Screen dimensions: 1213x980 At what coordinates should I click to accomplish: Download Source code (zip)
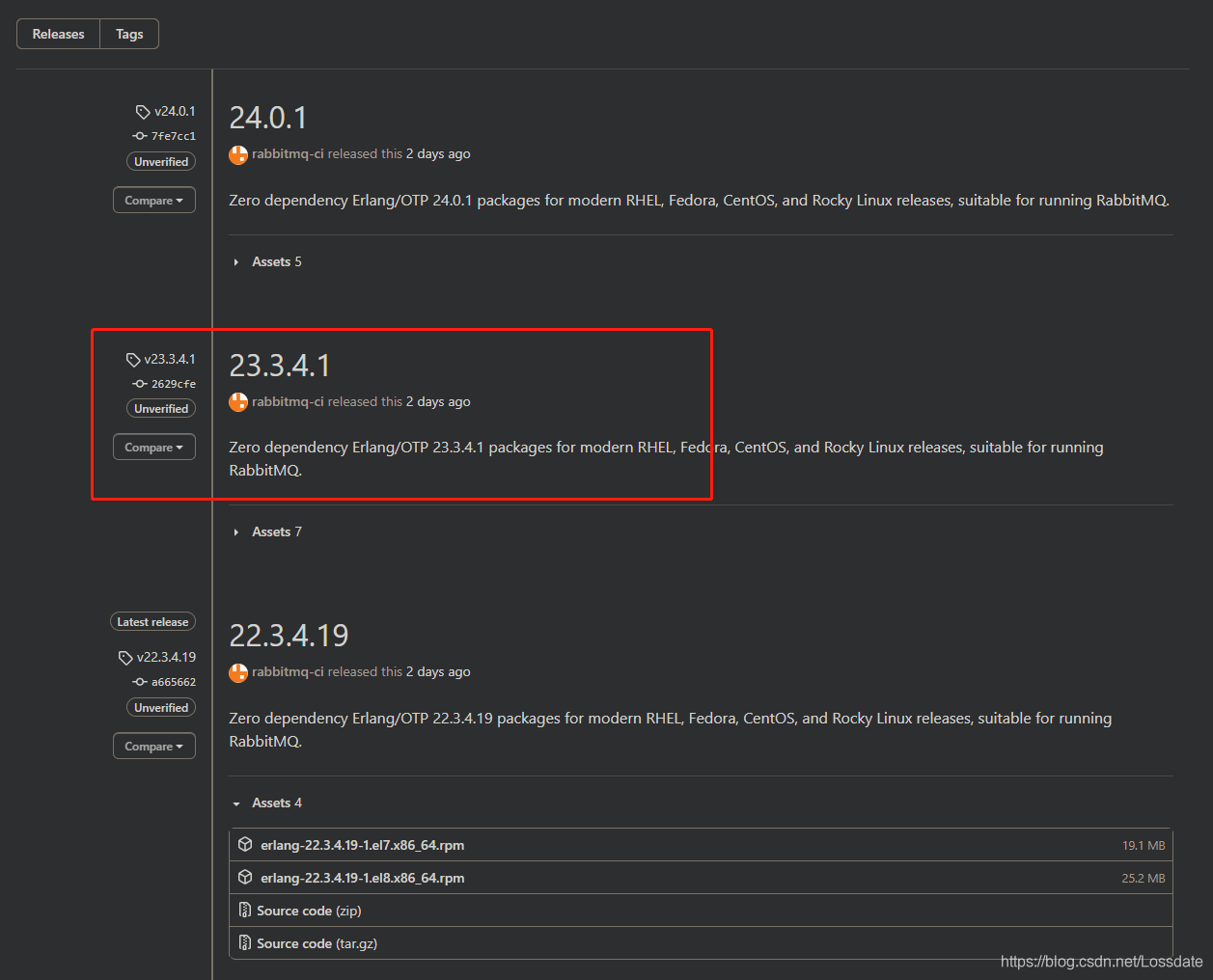[309, 911]
